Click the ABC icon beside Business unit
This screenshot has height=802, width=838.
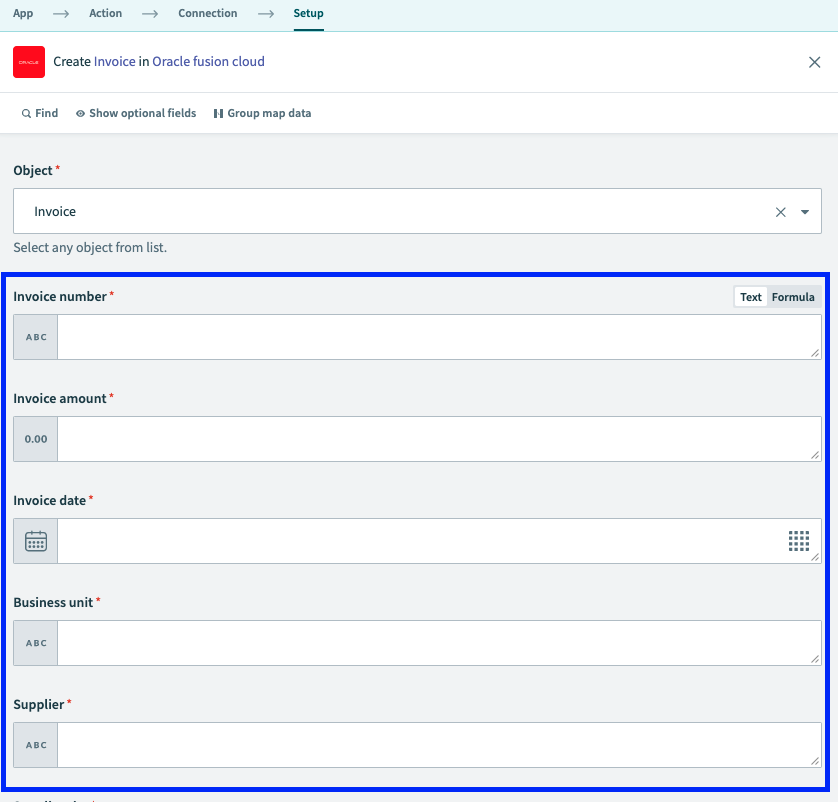point(35,643)
